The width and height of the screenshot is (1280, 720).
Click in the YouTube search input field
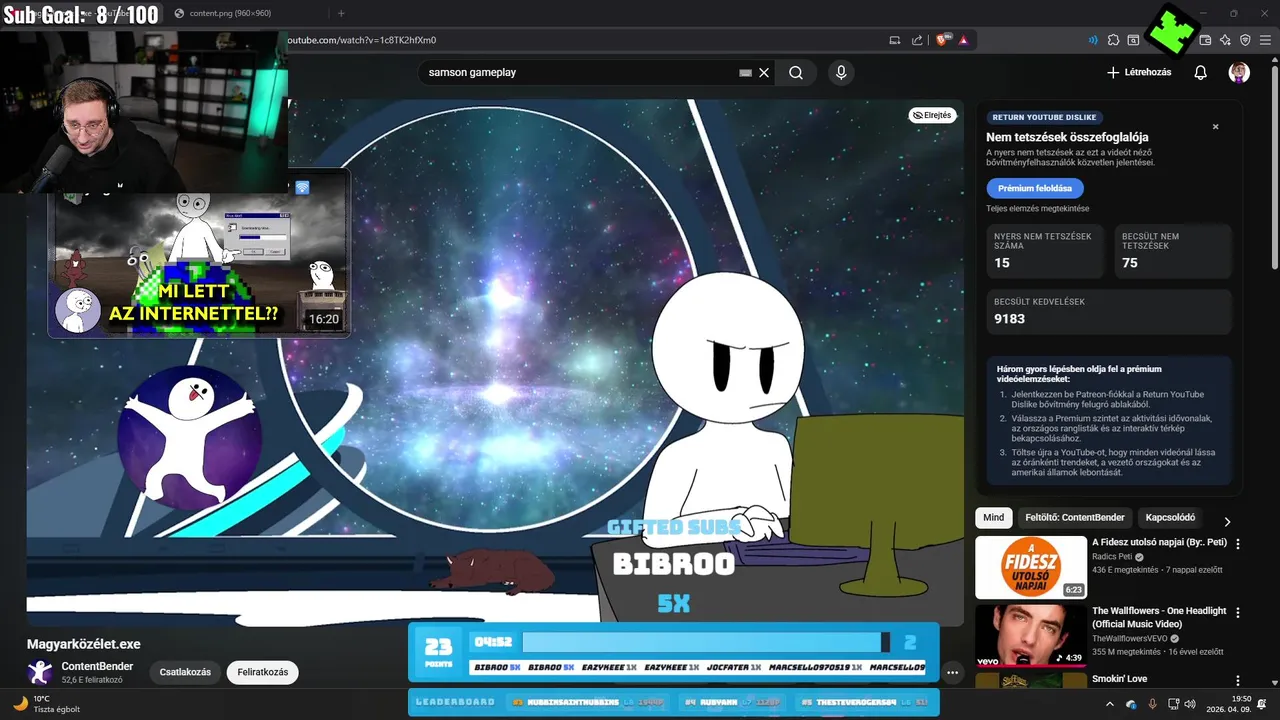(x=580, y=72)
